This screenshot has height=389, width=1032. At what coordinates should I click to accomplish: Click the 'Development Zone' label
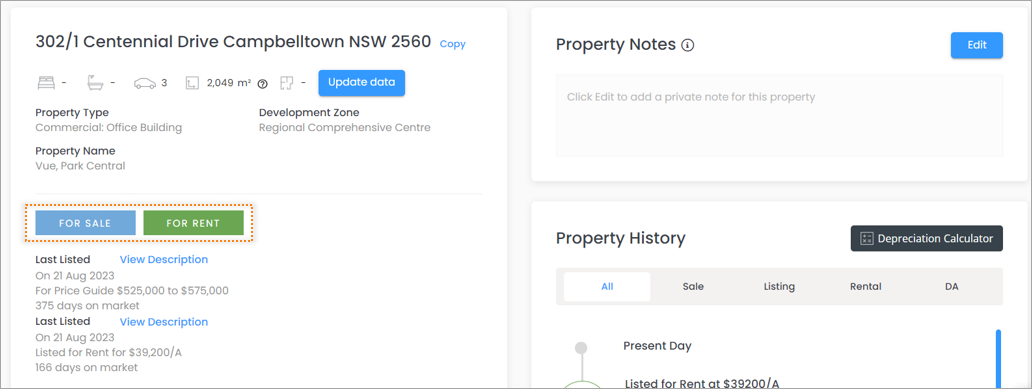point(309,113)
